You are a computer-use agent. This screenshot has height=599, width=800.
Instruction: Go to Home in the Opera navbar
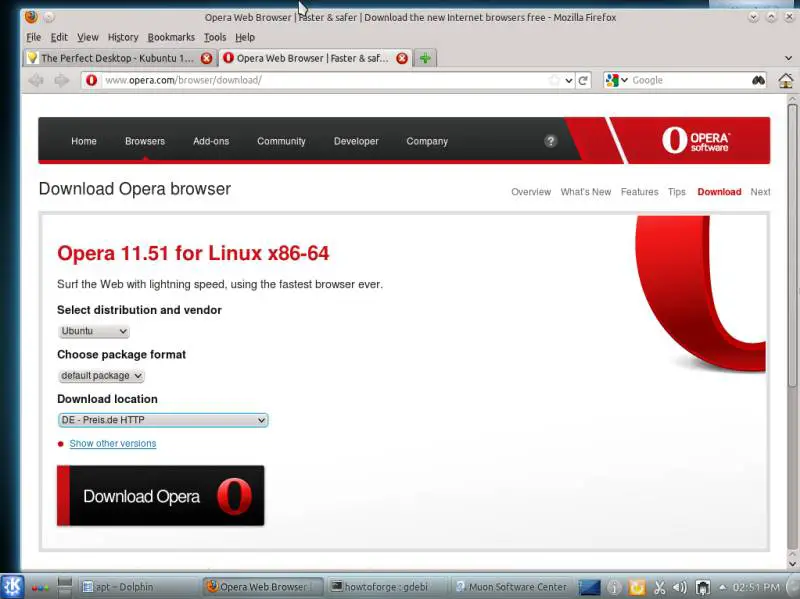(84, 141)
